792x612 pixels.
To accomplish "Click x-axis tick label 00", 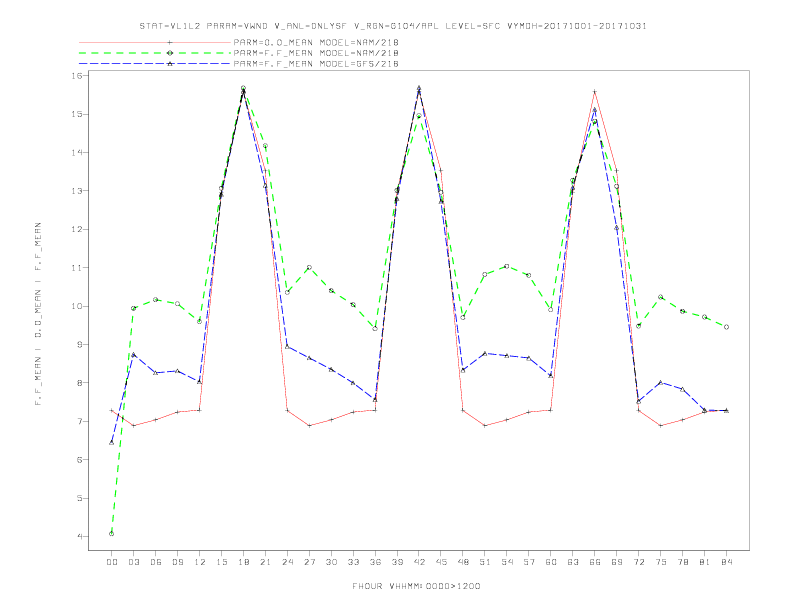I will 112,562.
